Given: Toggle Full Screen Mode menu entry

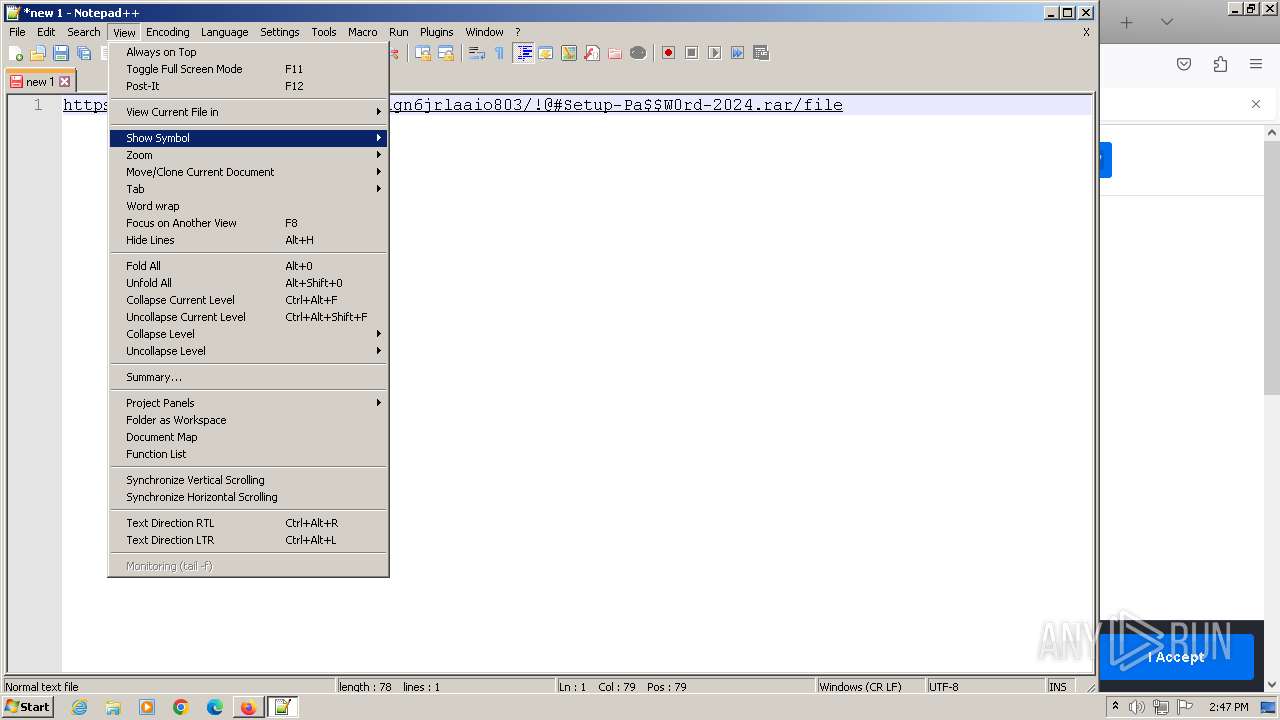Looking at the screenshot, I should 248,69.
